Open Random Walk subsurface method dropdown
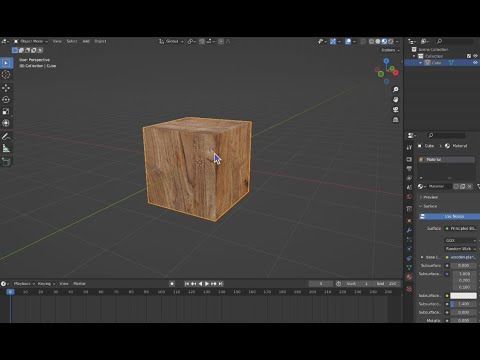The image size is (480, 360). [461, 249]
